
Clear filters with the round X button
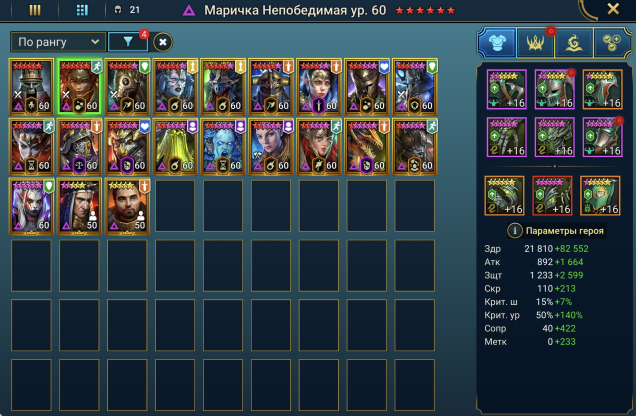tap(163, 42)
